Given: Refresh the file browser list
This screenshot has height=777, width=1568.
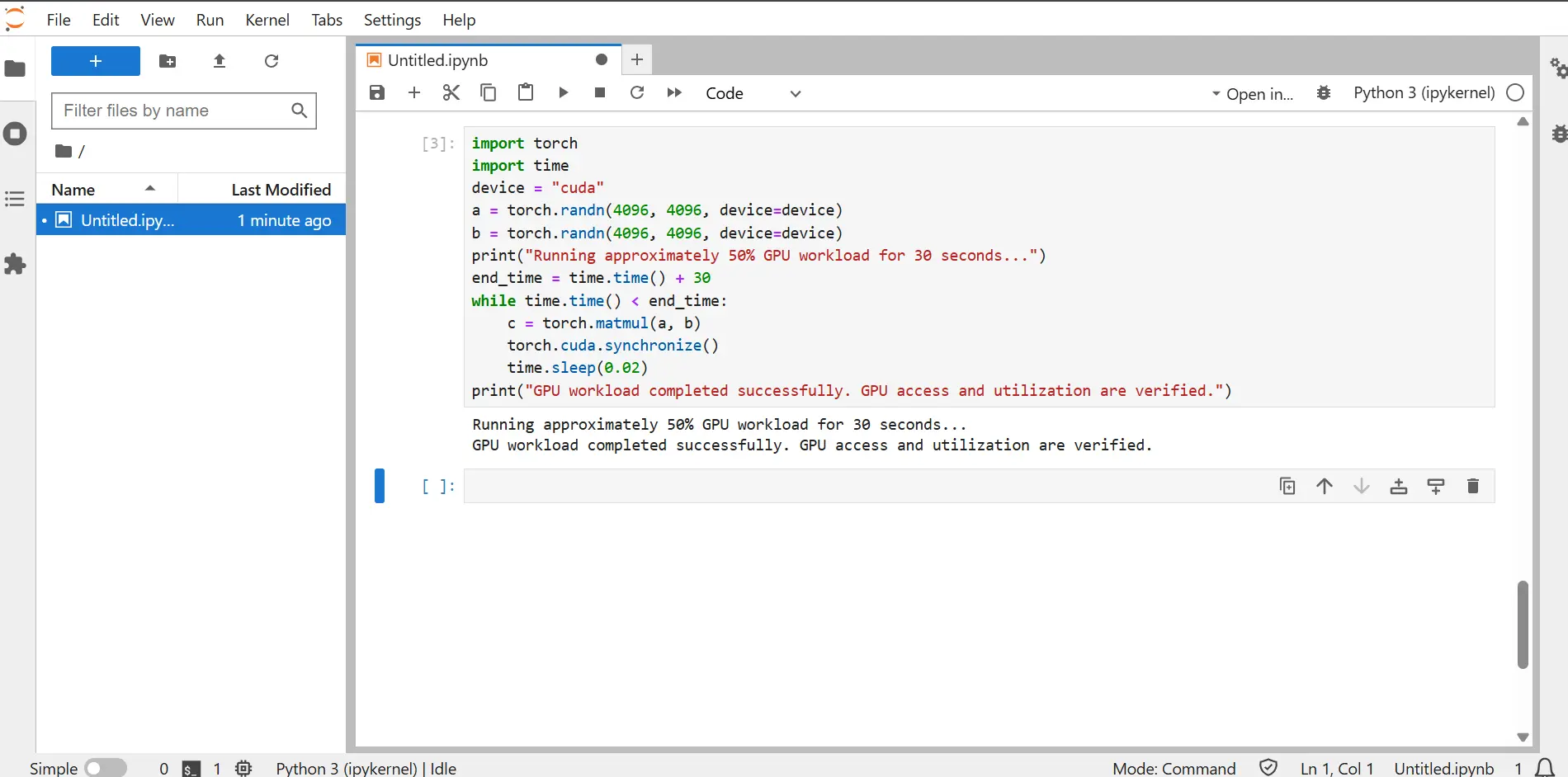Looking at the screenshot, I should 272,61.
